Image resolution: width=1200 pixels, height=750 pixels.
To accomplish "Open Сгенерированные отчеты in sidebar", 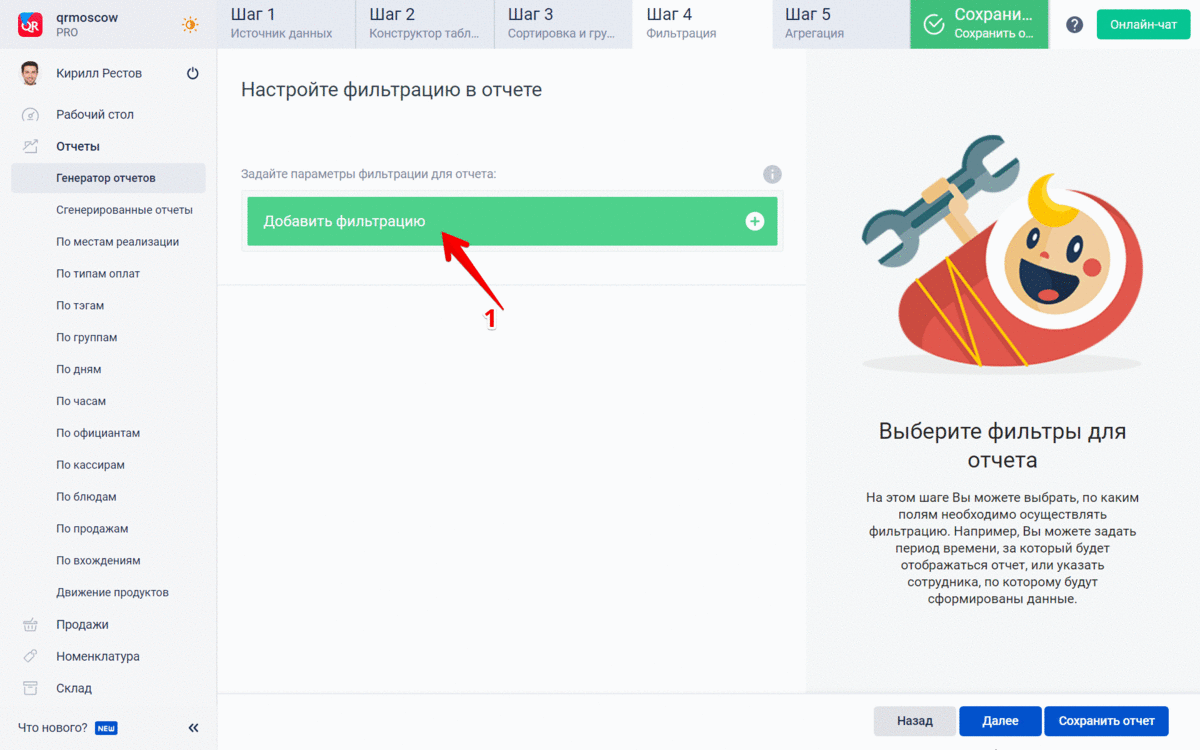I will 124,210.
